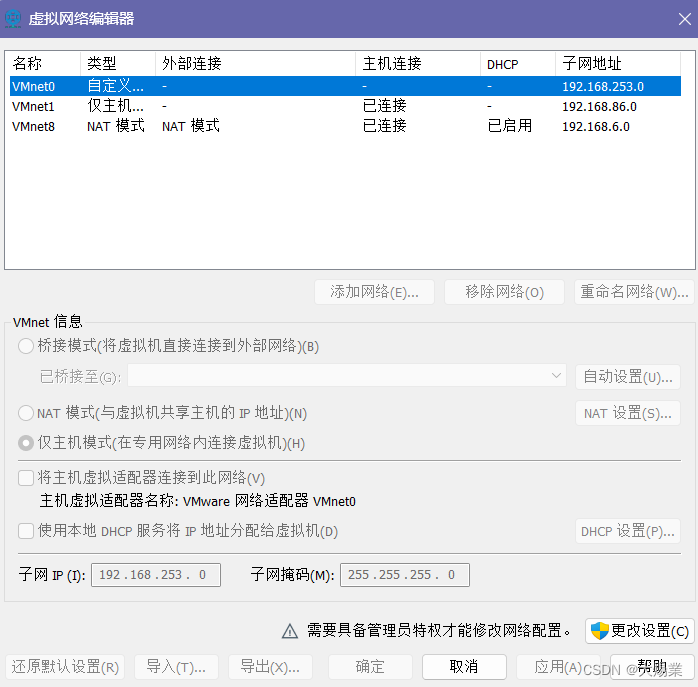This screenshot has height=687, width=698.
Task: Click 已连接 cell in VMnet1 row
Action: [x=385, y=106]
